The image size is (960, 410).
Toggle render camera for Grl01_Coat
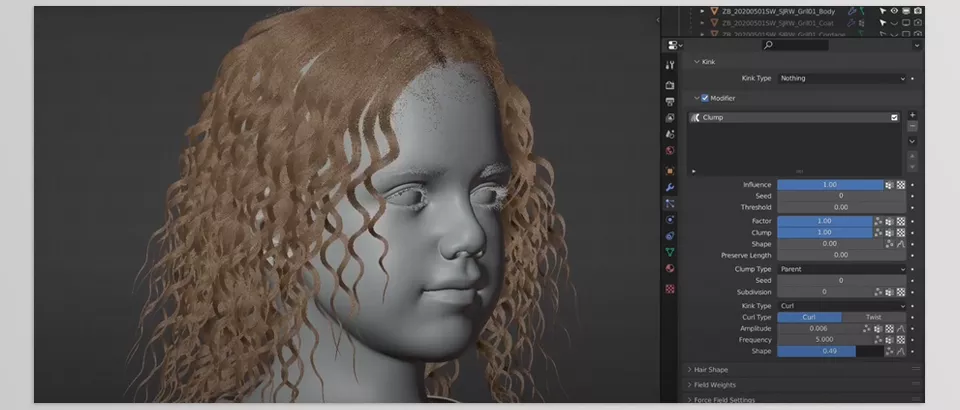coord(918,23)
